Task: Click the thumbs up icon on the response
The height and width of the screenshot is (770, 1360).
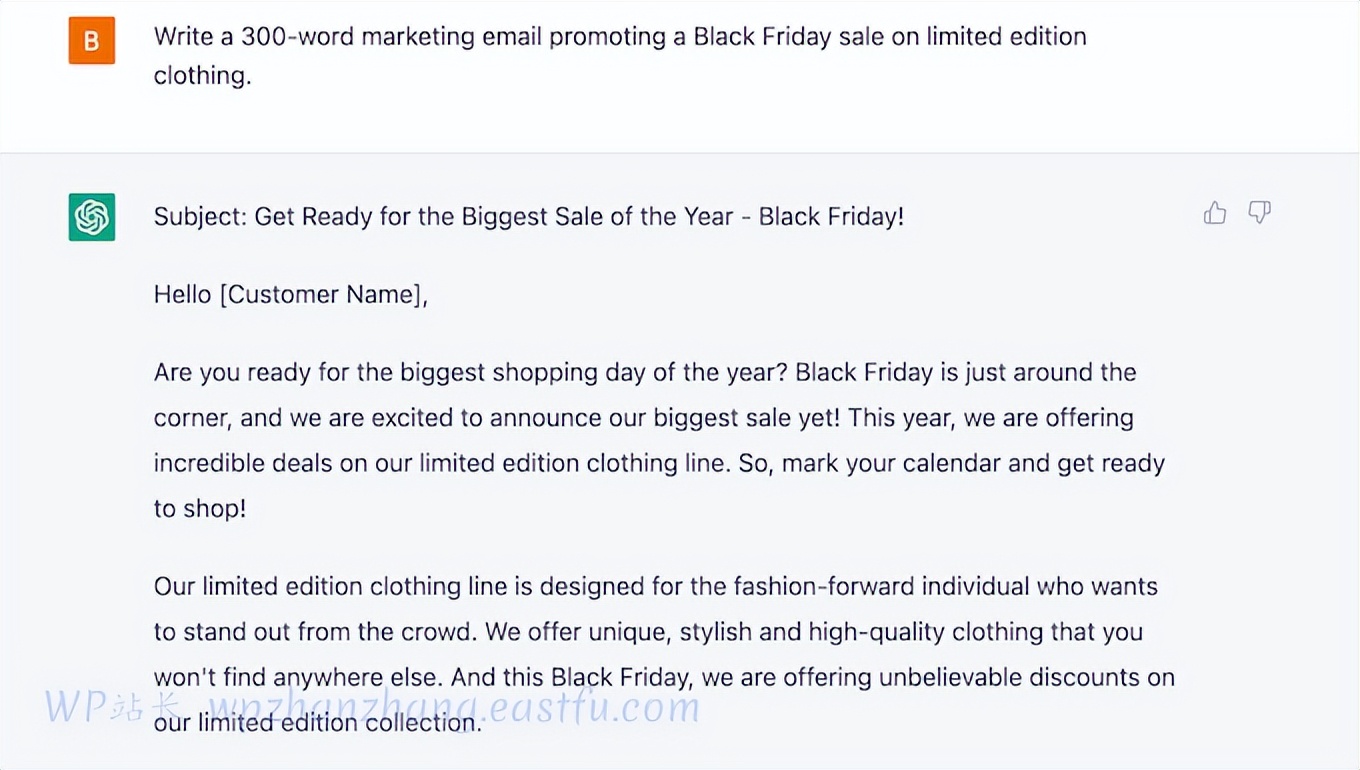Action: point(1215,212)
